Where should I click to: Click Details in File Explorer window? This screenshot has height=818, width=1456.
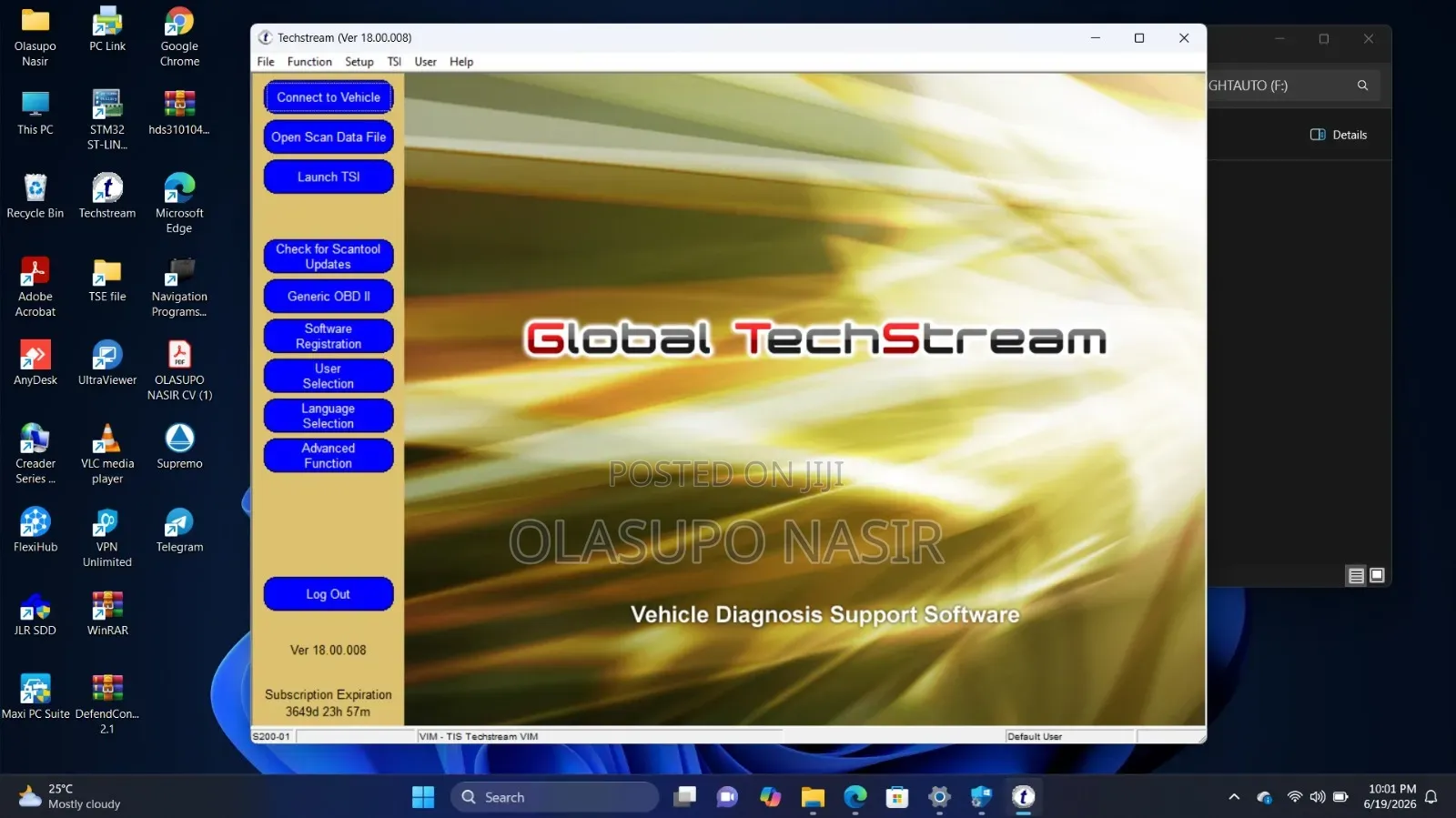[1339, 135]
